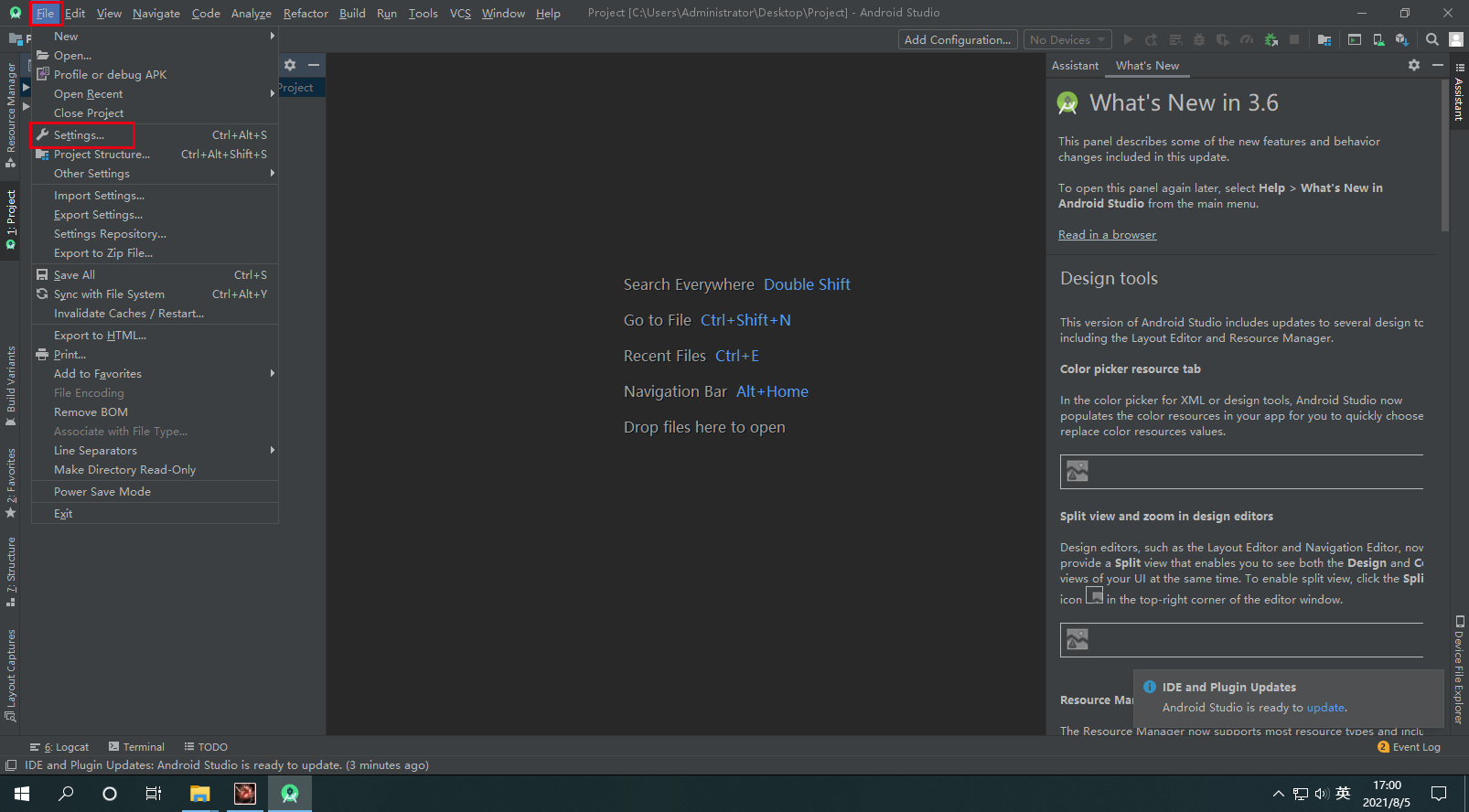The width and height of the screenshot is (1469, 812).
Task: Click Add Configuration... button
Action: [958, 39]
